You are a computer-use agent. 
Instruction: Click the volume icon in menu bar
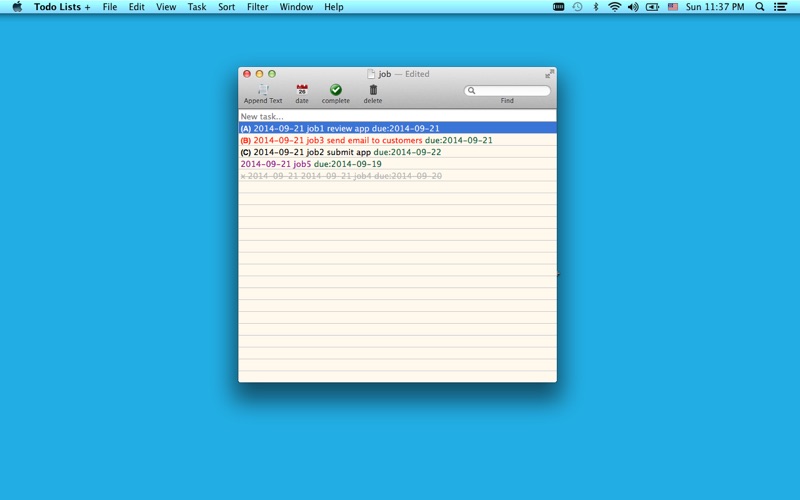(633, 7)
